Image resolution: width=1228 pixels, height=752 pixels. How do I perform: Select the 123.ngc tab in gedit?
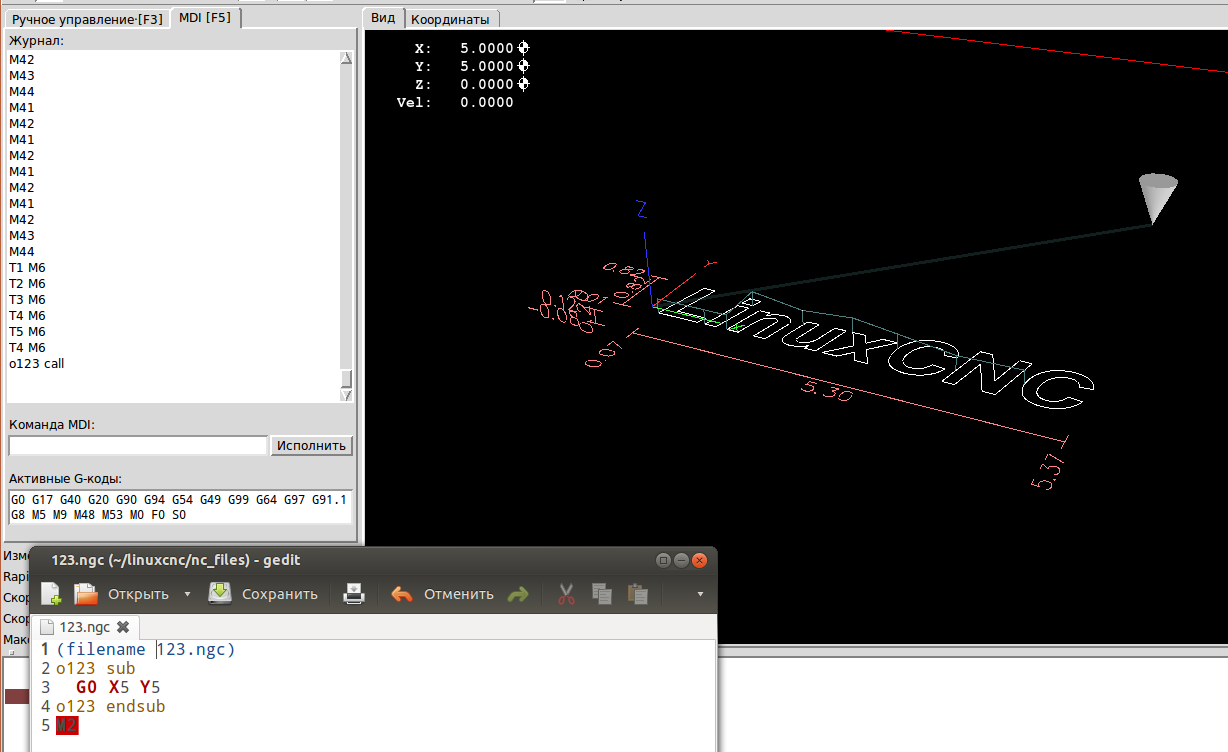(85, 627)
